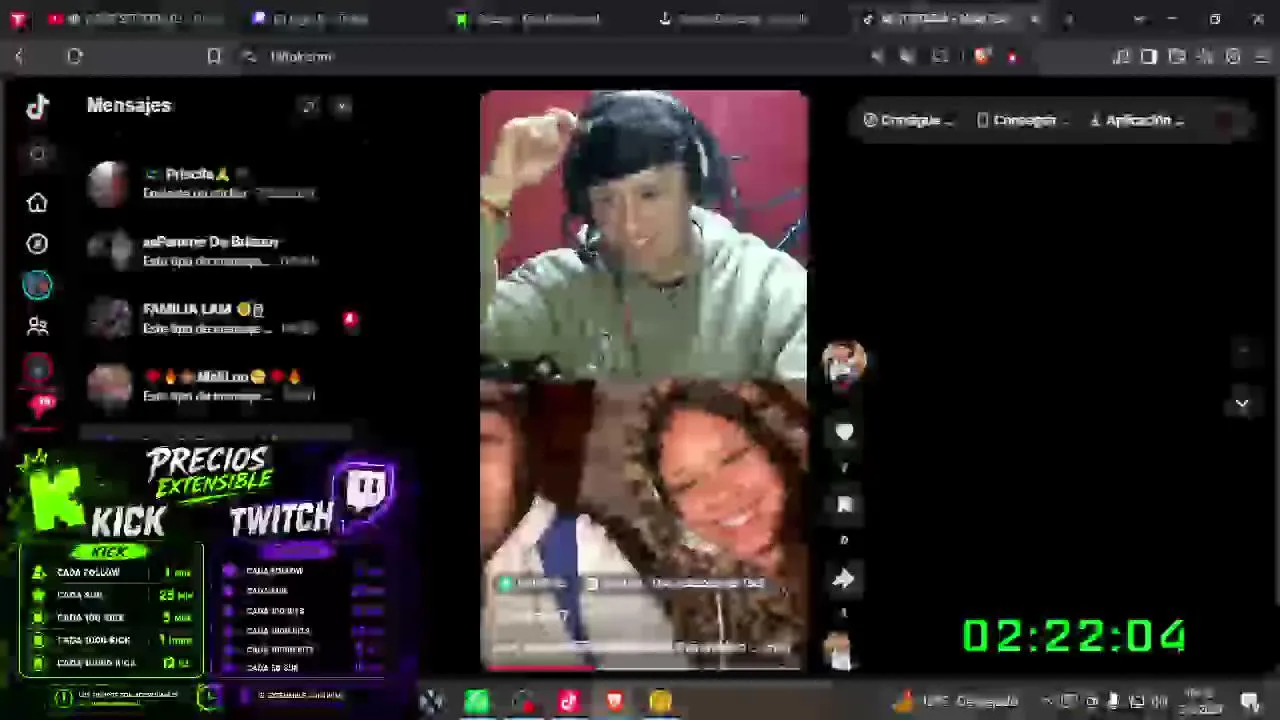Open the expand icon beside Mensajes

pyautogui.click(x=309, y=106)
